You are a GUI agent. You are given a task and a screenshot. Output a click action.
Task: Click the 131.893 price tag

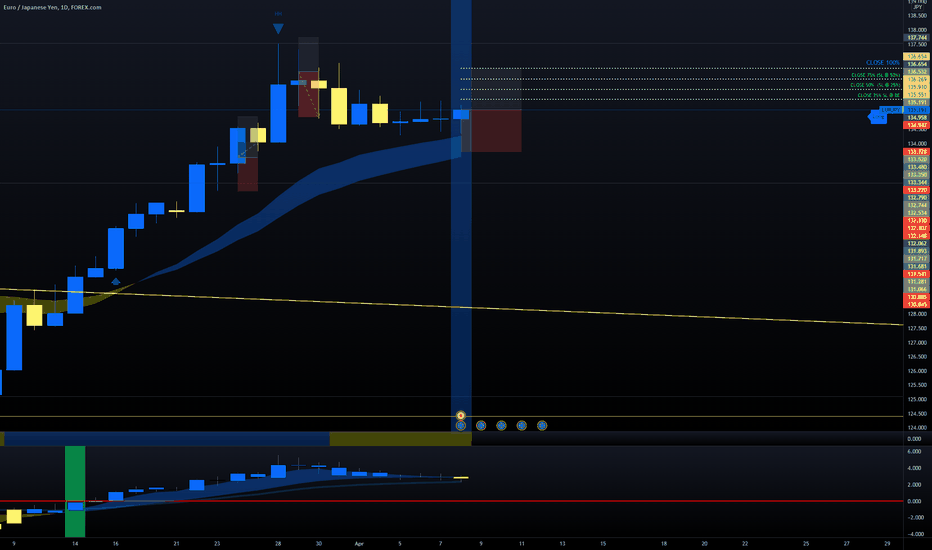[917, 251]
